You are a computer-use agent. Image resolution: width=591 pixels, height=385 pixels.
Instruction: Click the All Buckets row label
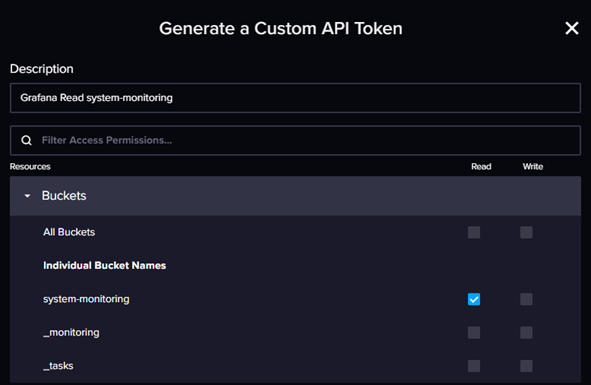click(x=69, y=232)
